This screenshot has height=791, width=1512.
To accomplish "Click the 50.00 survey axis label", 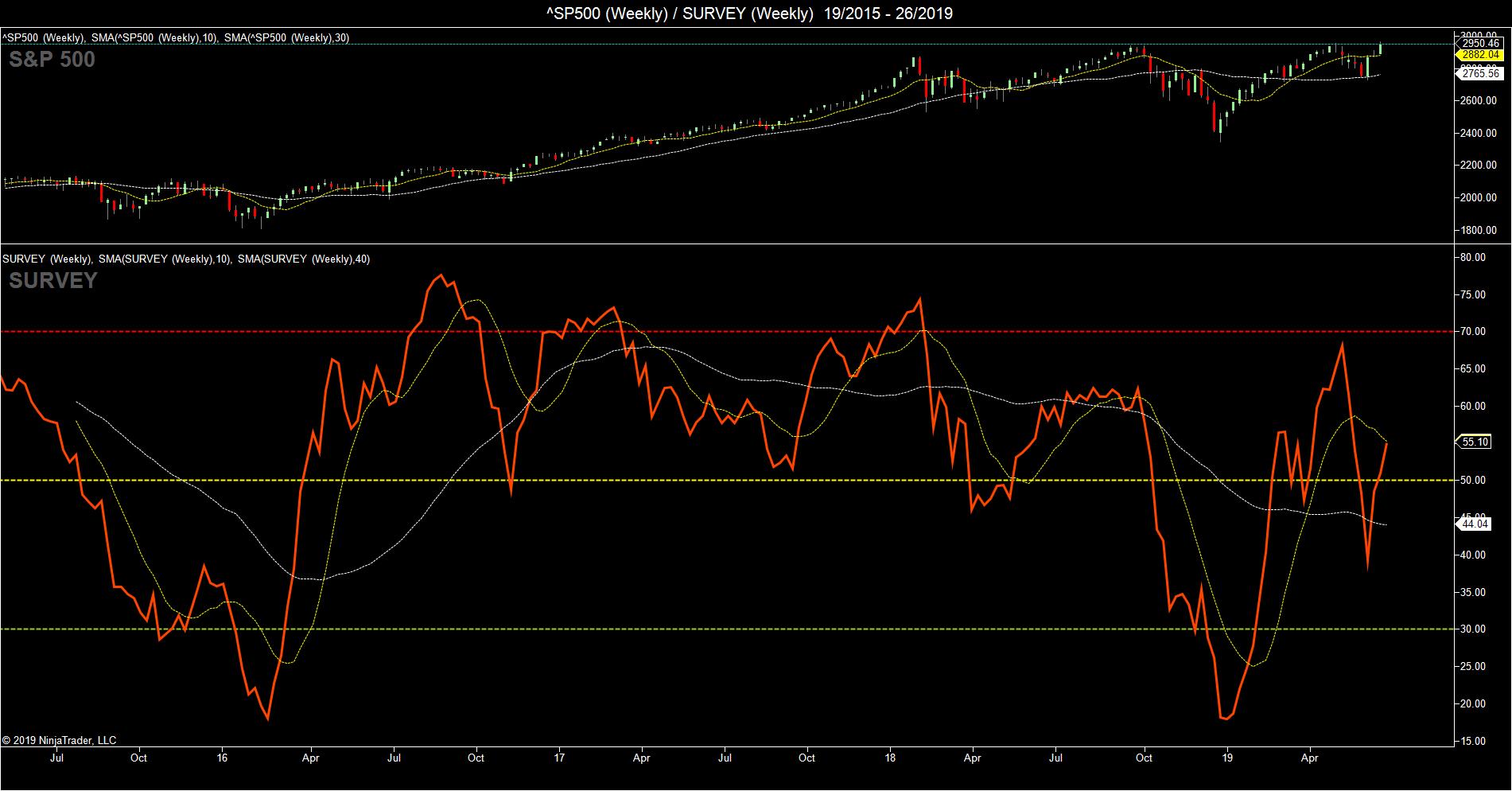I will coord(1474,481).
